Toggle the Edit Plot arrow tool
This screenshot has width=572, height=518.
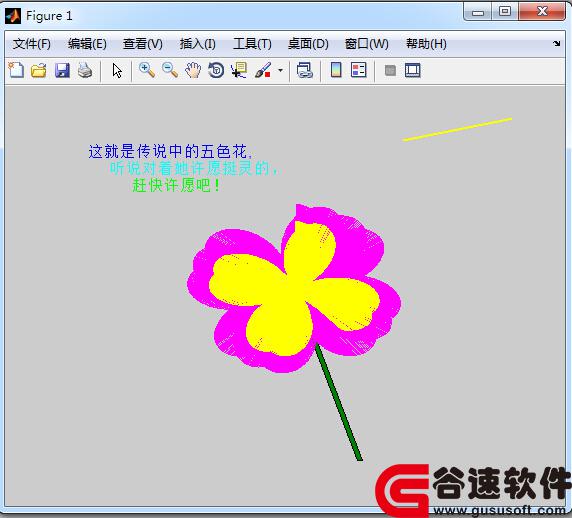click(117, 70)
